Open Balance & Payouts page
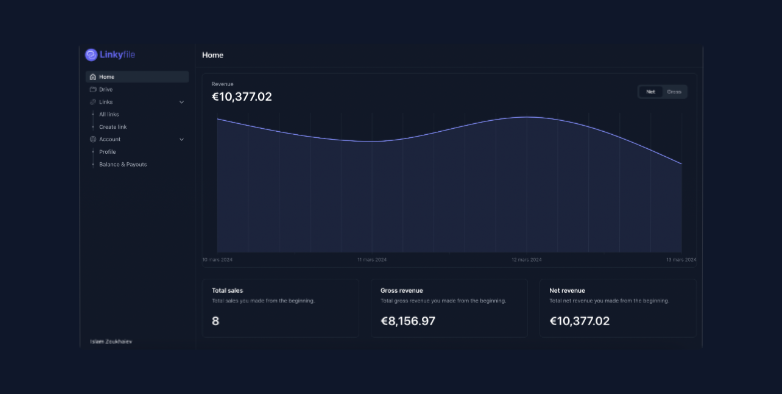 123,164
